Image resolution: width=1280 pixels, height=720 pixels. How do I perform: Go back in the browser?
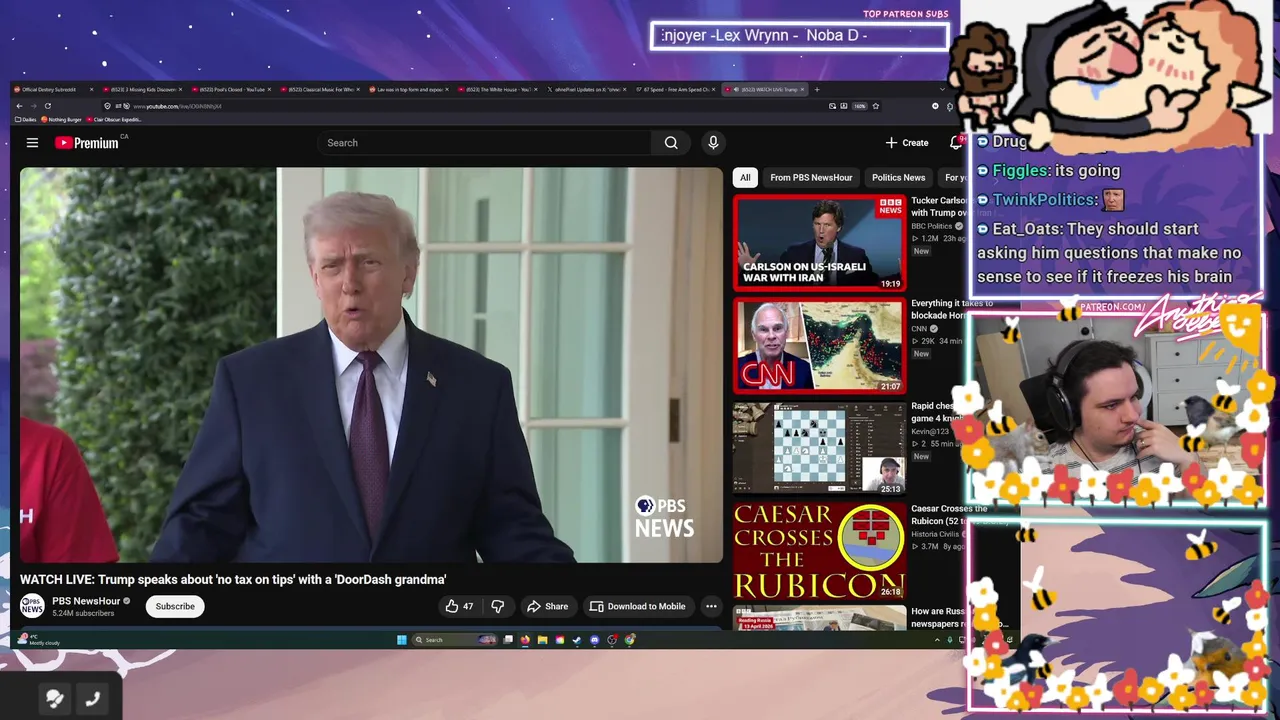tap(19, 106)
